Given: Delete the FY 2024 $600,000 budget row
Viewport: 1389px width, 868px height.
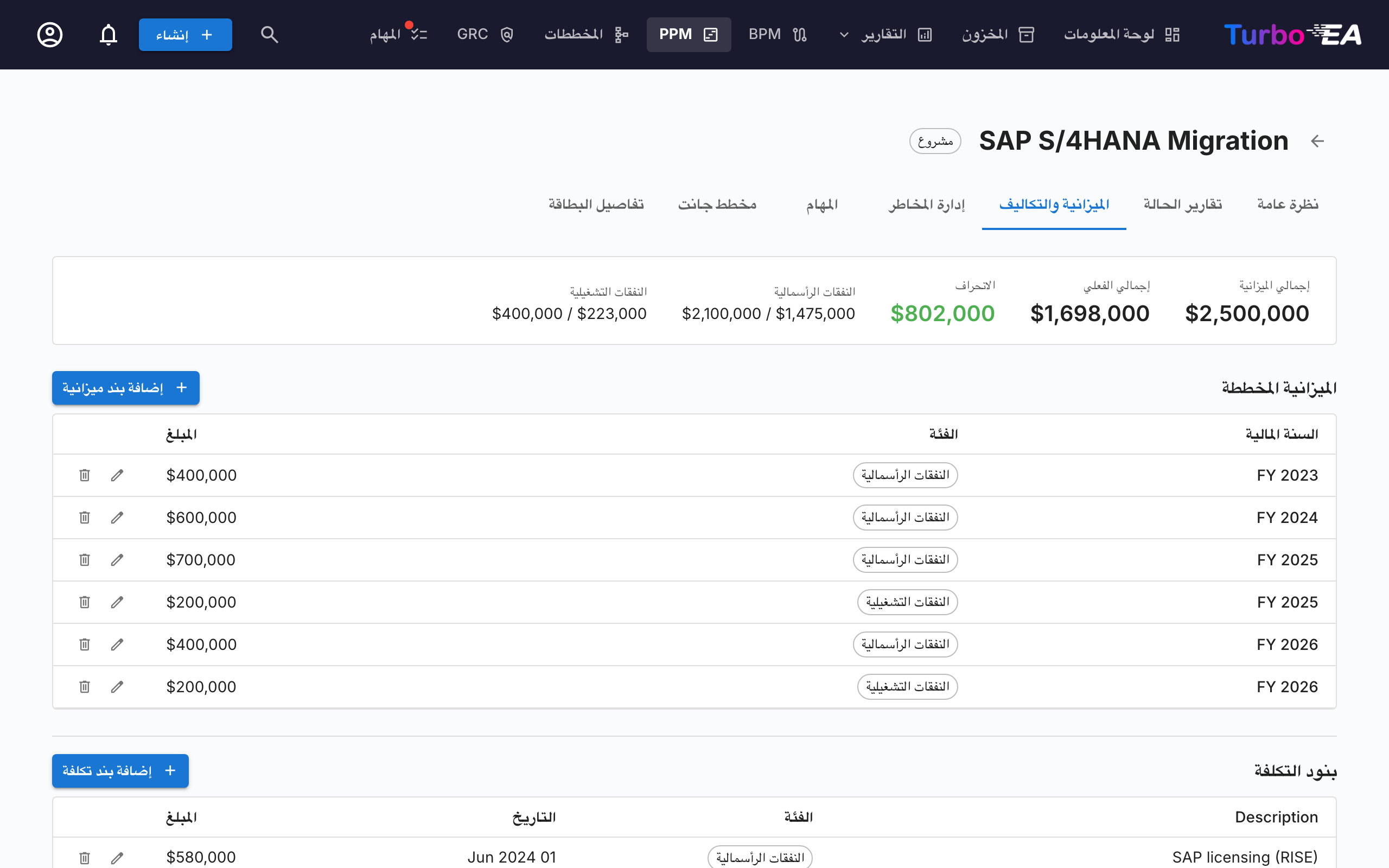Looking at the screenshot, I should click(x=85, y=518).
